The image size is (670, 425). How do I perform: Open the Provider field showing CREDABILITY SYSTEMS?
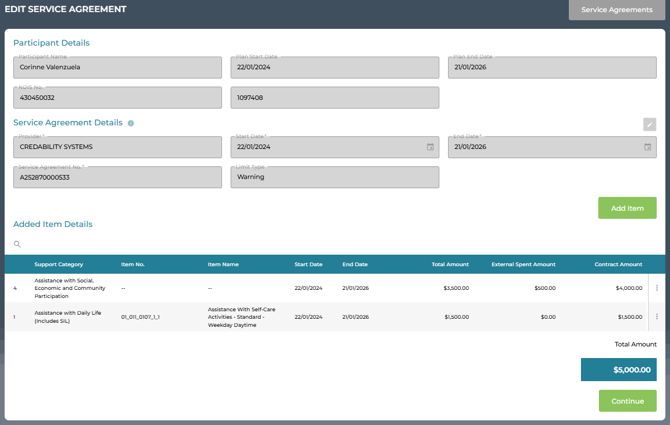click(117, 147)
